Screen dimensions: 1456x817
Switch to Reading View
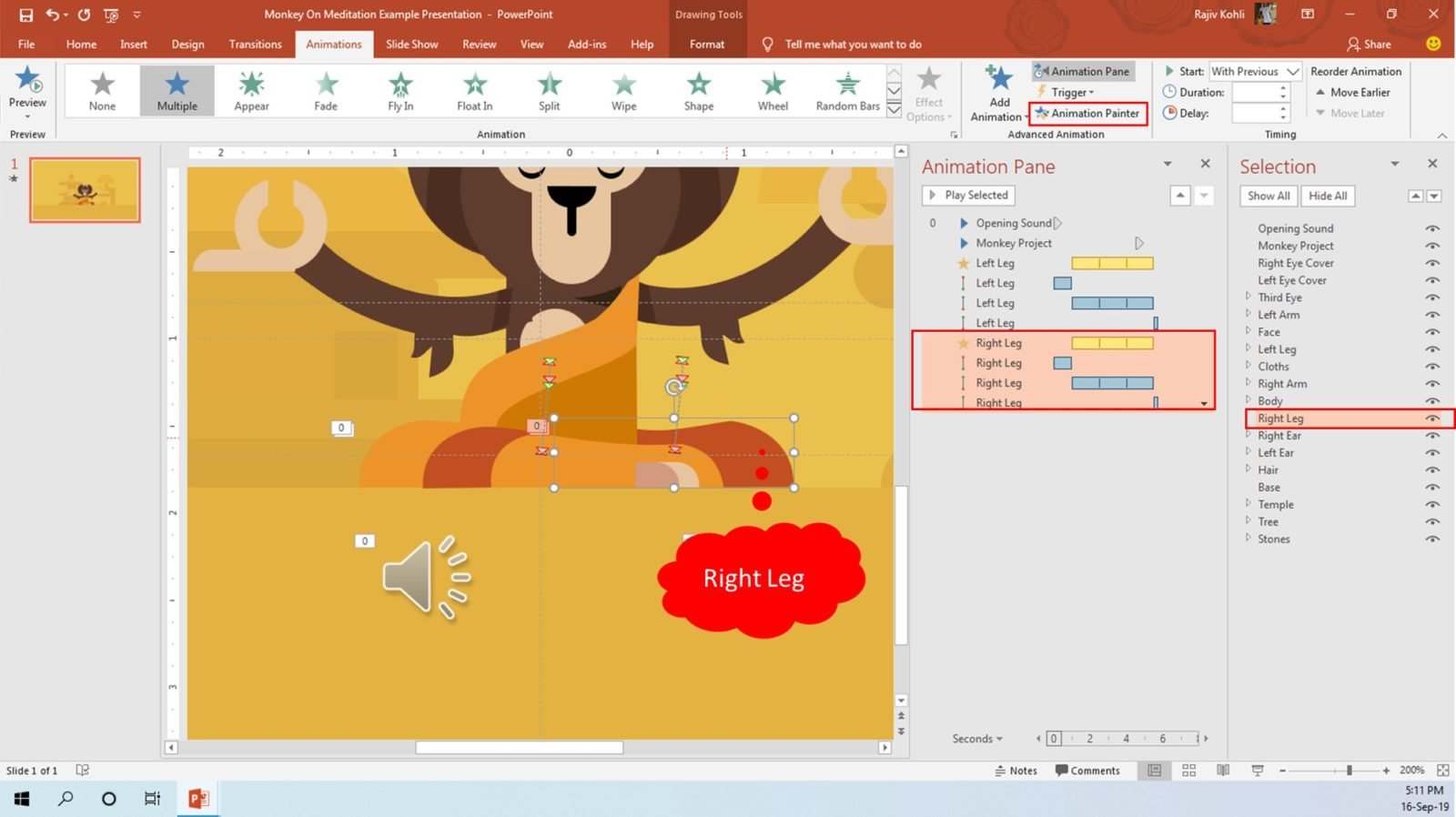point(1223,771)
